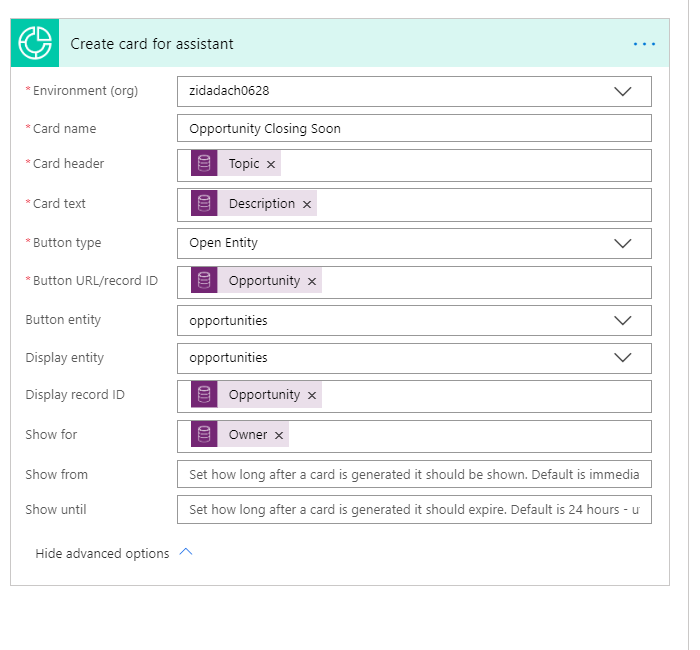Click the Create card for assistant connector icon
The width and height of the screenshot is (700, 650).
pos(34,43)
